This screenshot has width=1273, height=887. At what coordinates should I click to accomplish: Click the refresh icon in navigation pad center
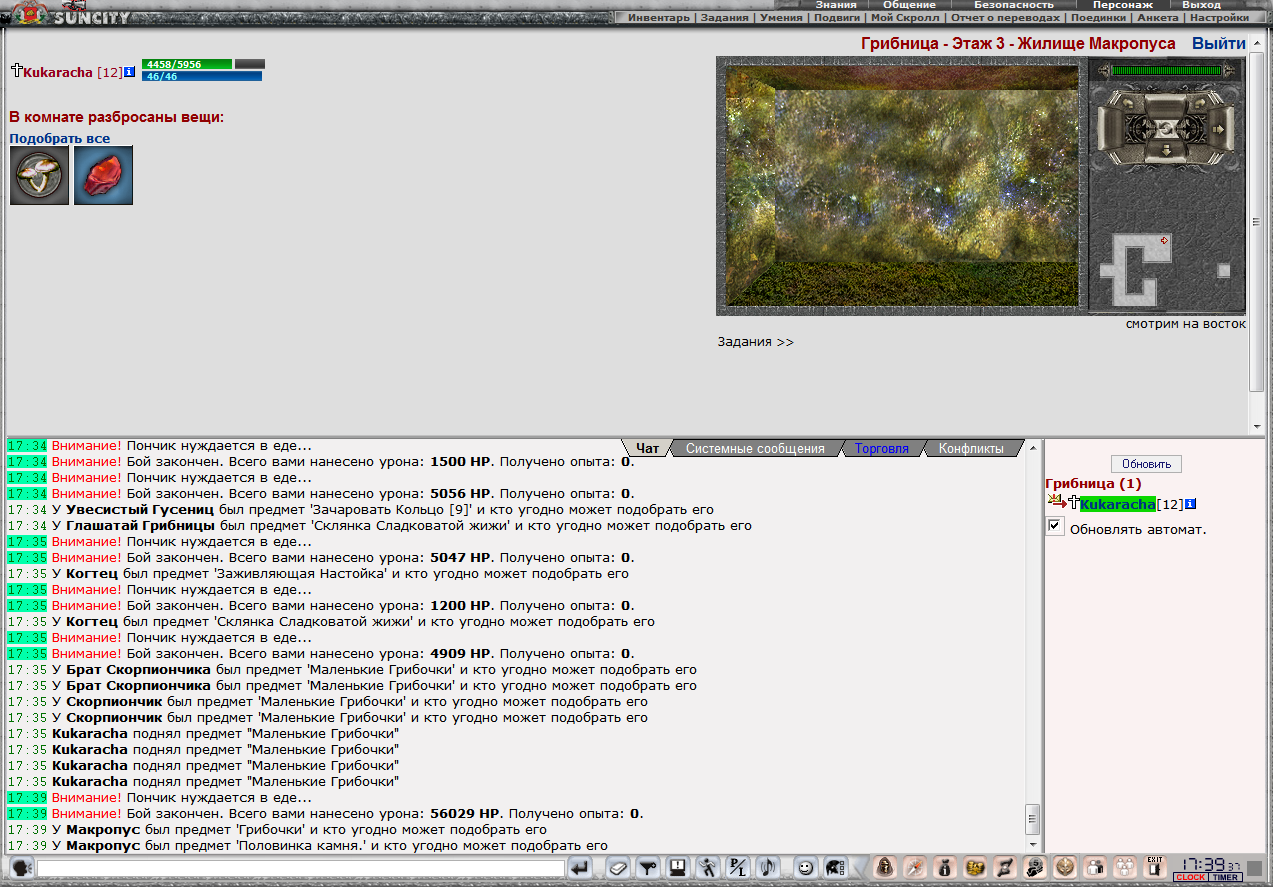tap(1166, 129)
